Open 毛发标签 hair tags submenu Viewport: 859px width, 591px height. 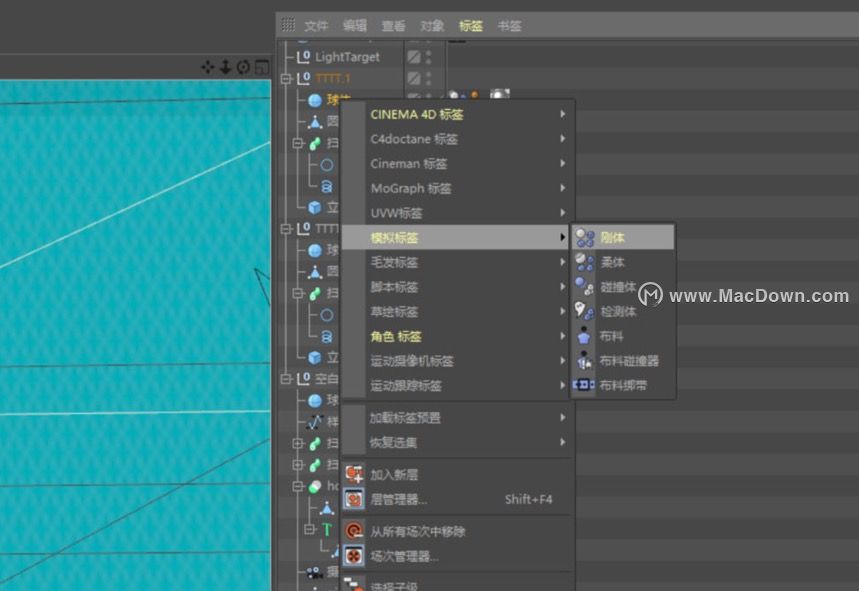pyautogui.click(x=457, y=262)
